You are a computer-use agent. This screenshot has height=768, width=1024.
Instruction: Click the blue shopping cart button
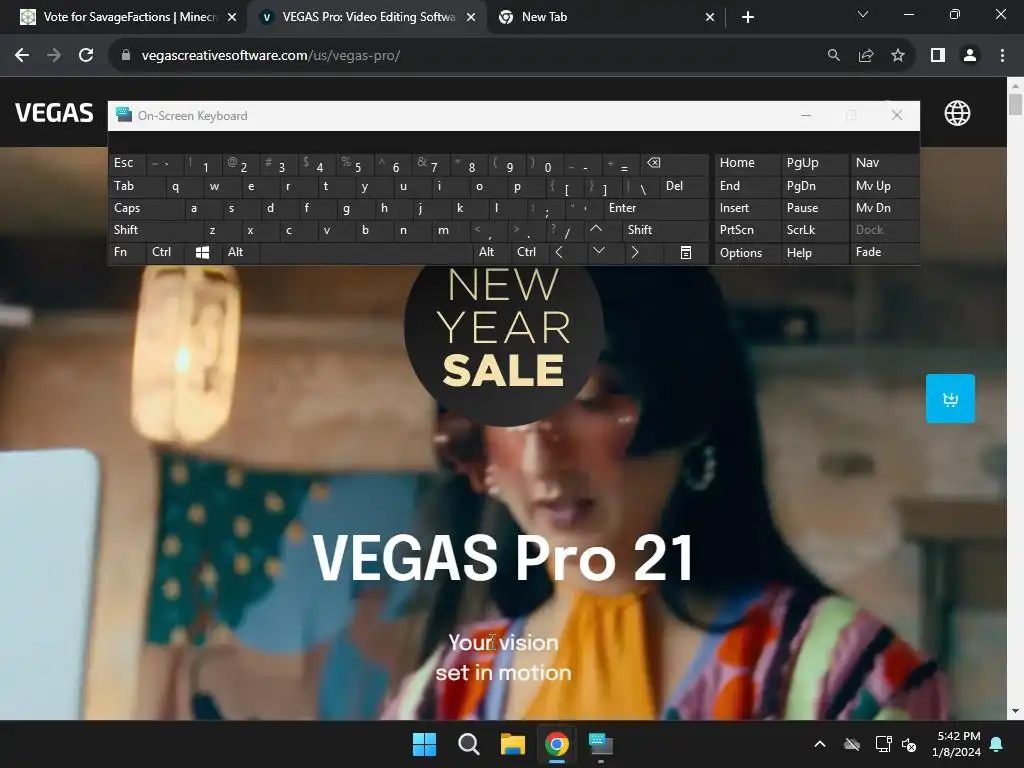point(950,398)
